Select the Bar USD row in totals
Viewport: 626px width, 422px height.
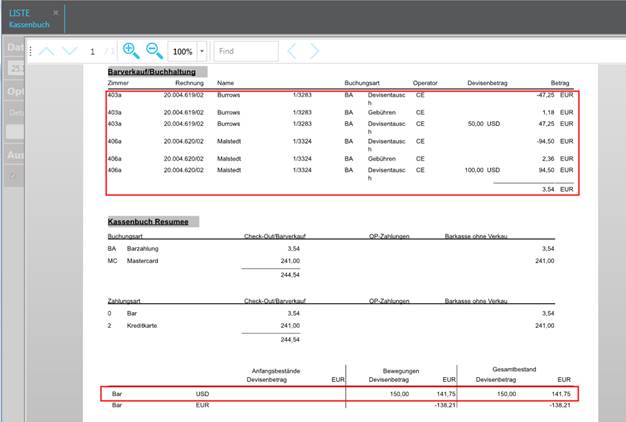tap(340, 394)
